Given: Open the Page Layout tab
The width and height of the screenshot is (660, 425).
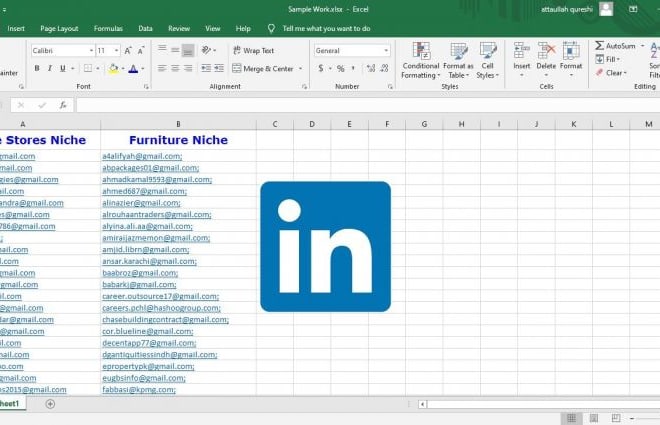Looking at the screenshot, I should (59, 29).
